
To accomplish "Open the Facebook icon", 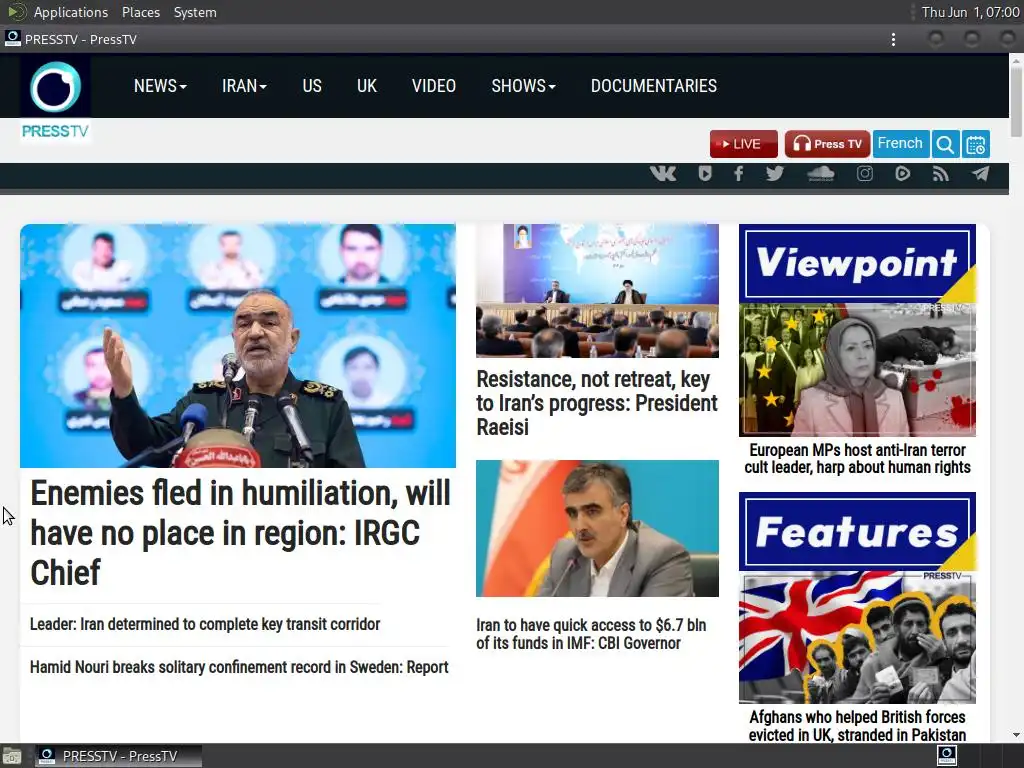I will click(x=739, y=173).
